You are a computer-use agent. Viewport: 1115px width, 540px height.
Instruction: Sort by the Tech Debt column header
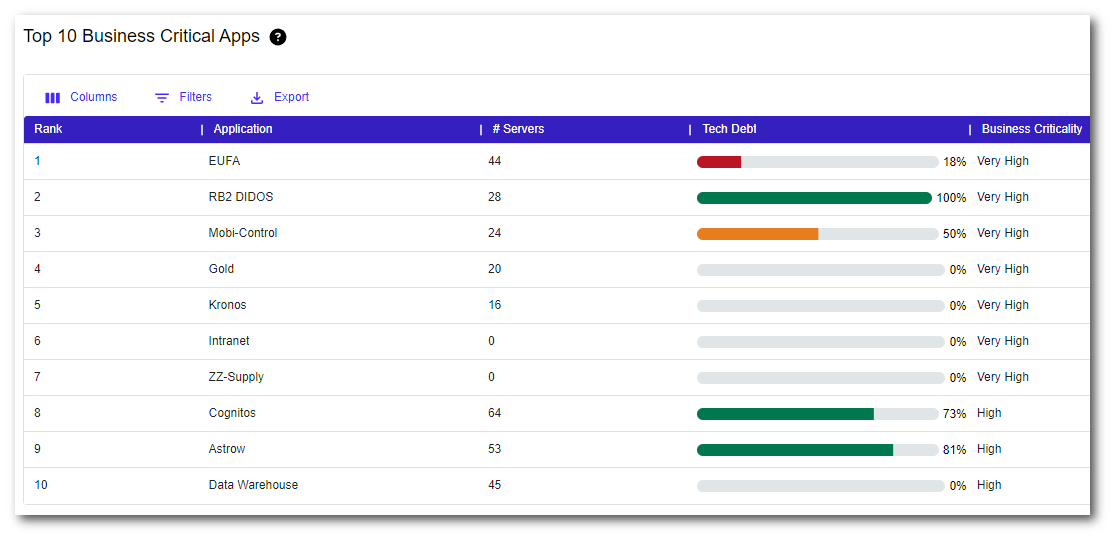729,129
